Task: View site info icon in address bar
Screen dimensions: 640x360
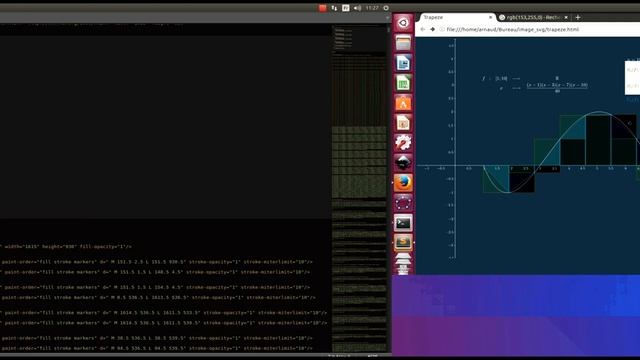Action: pos(442,29)
